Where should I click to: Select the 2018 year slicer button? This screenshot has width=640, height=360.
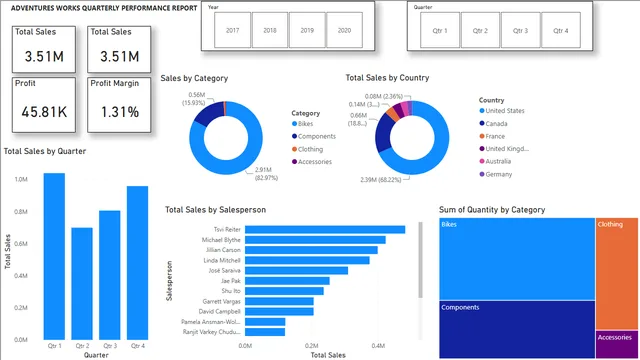(270, 30)
